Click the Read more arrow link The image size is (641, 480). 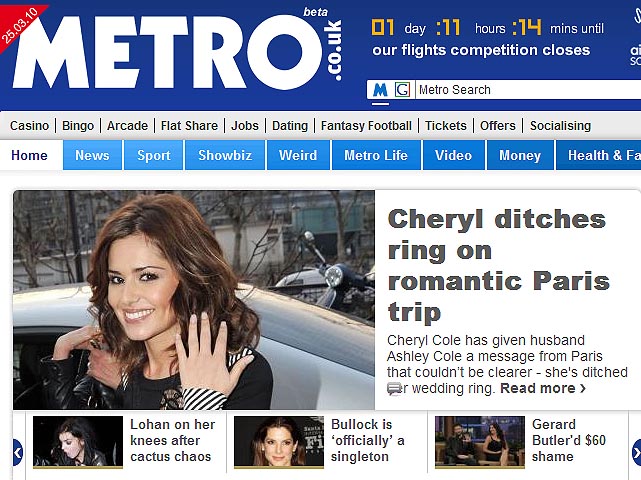pos(543,388)
